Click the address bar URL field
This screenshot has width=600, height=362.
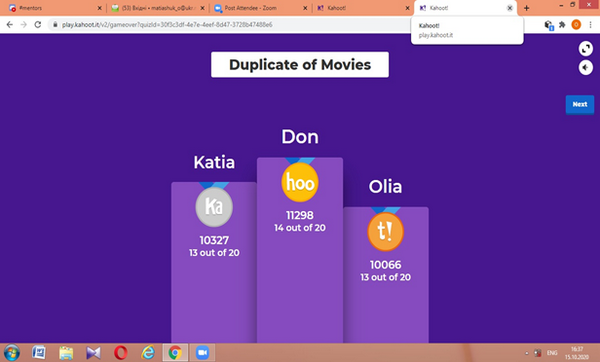click(x=230, y=24)
